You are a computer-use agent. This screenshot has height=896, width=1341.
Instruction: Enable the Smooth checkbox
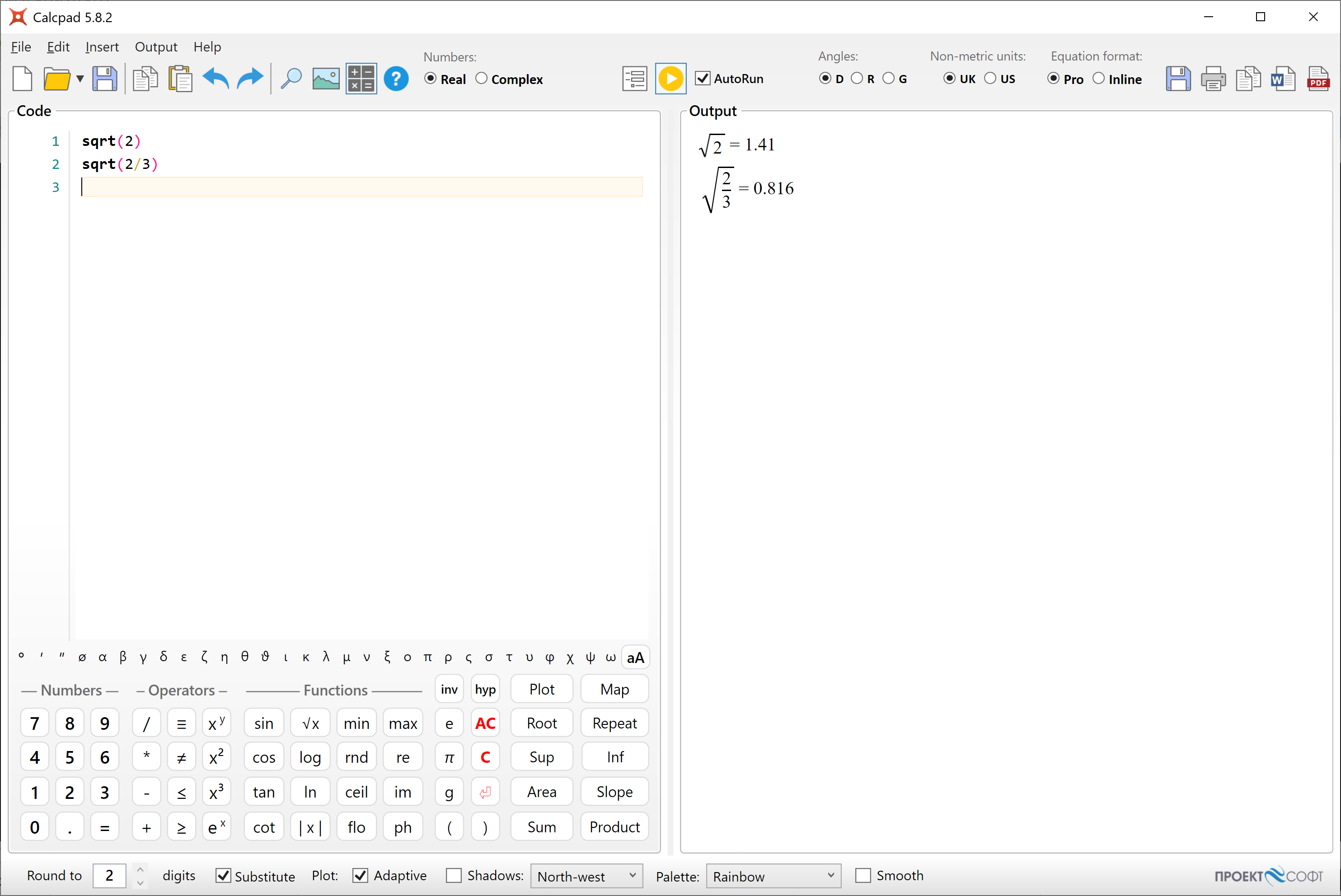click(889, 875)
